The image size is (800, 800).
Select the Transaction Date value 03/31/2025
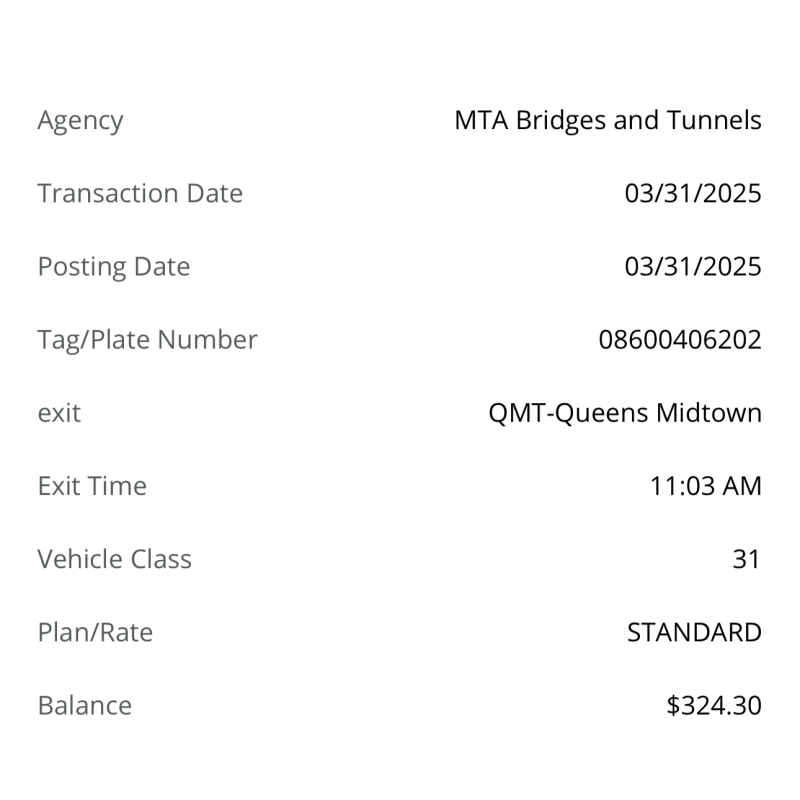coord(693,194)
